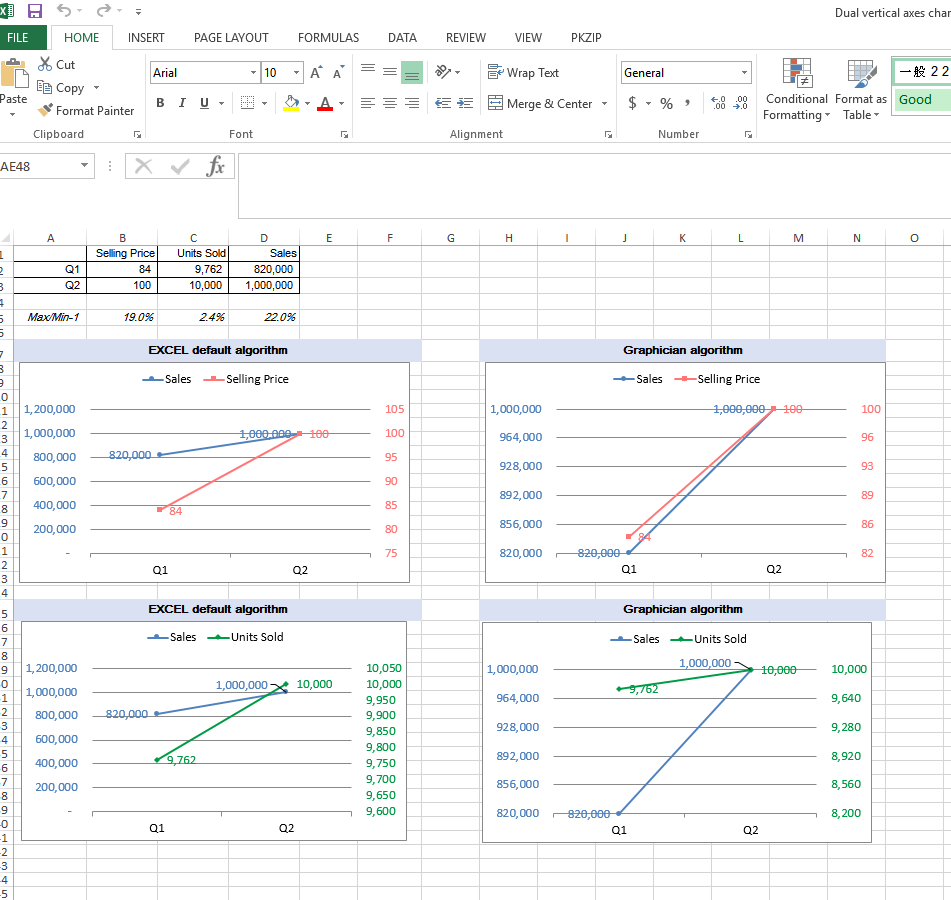The image size is (951, 900).
Task: Apply bold formatting with the Bold icon
Action: pos(159,103)
